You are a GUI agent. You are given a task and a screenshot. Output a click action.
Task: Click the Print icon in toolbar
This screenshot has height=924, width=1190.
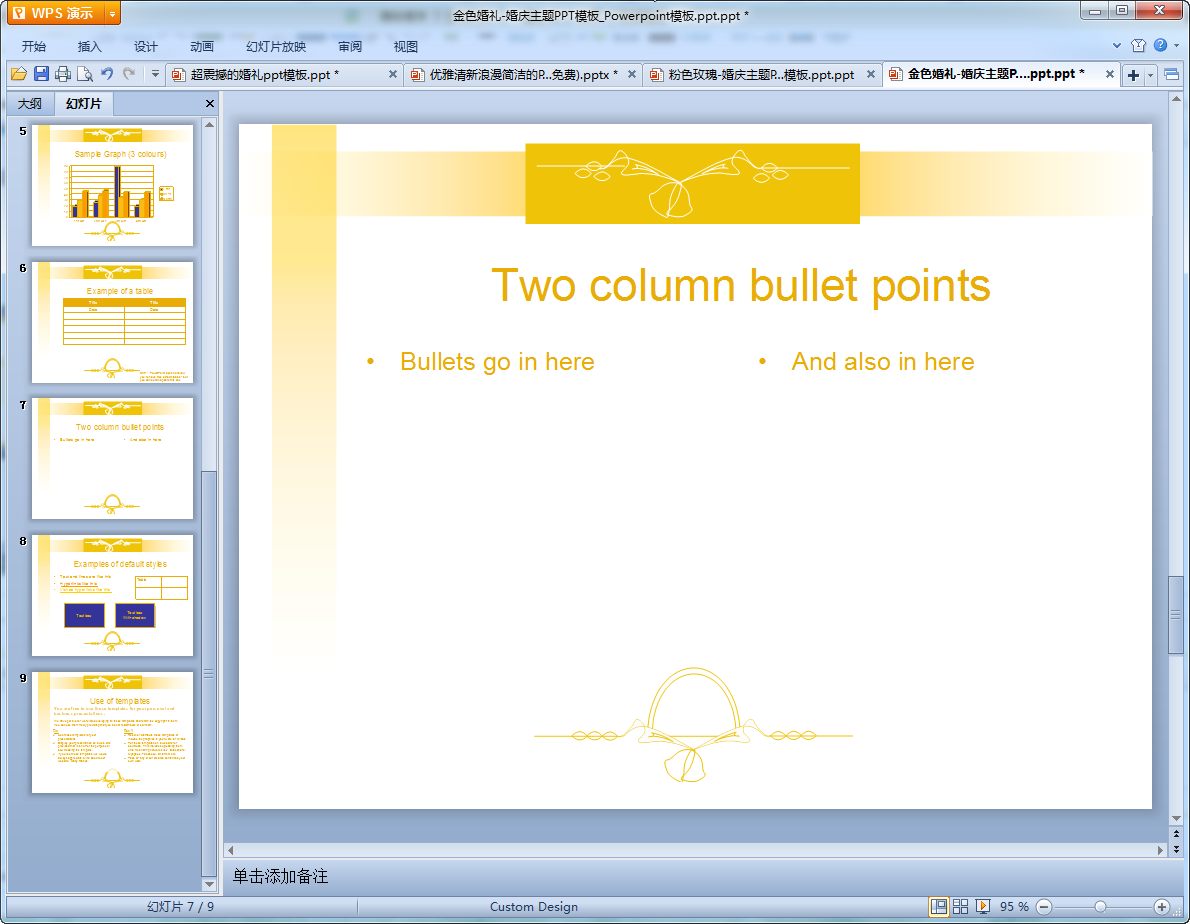click(x=63, y=74)
